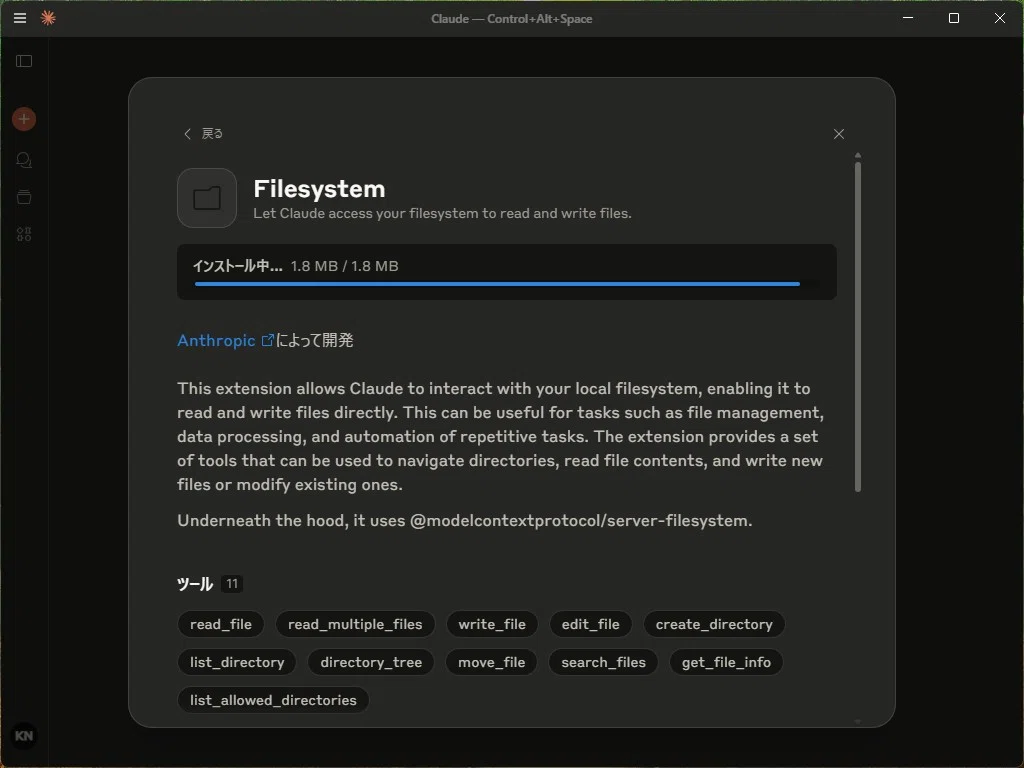
Task: Open the projects icon in sidebar
Action: pos(24,197)
